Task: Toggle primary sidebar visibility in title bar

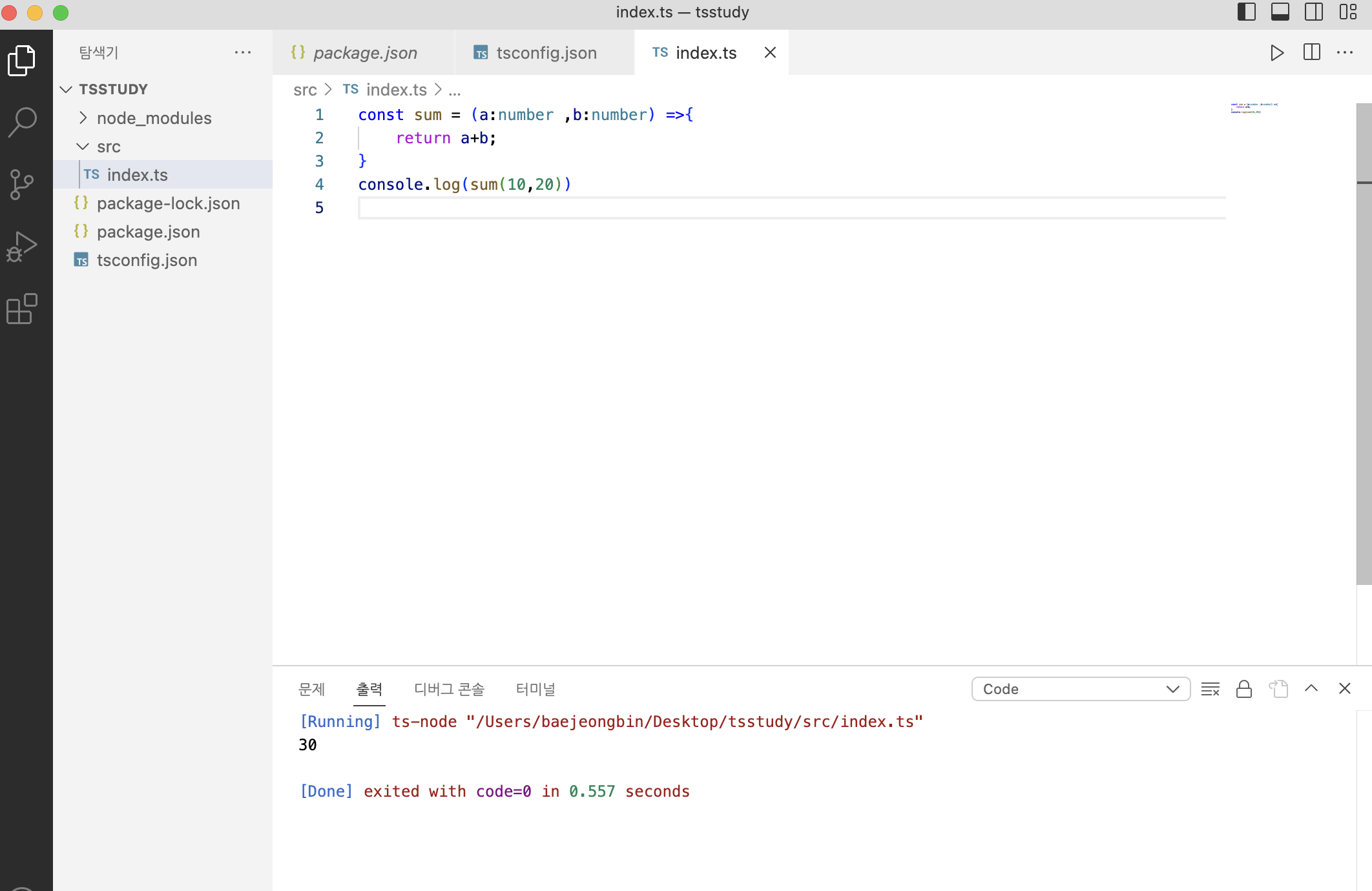Action: [x=1246, y=12]
